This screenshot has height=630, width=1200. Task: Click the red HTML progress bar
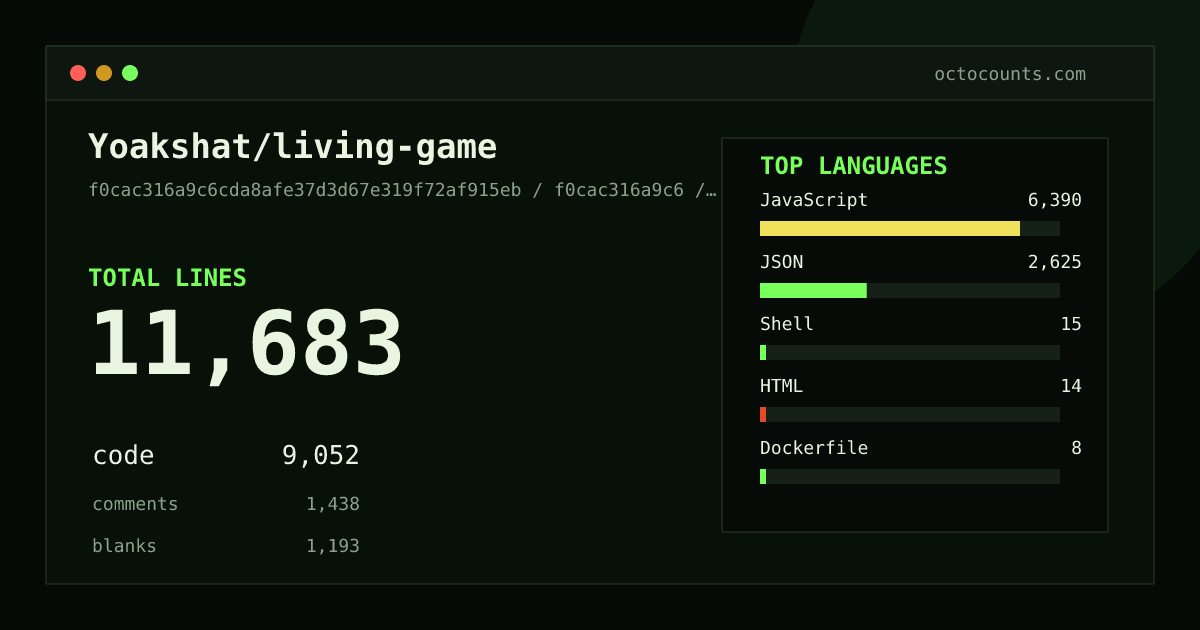763,414
